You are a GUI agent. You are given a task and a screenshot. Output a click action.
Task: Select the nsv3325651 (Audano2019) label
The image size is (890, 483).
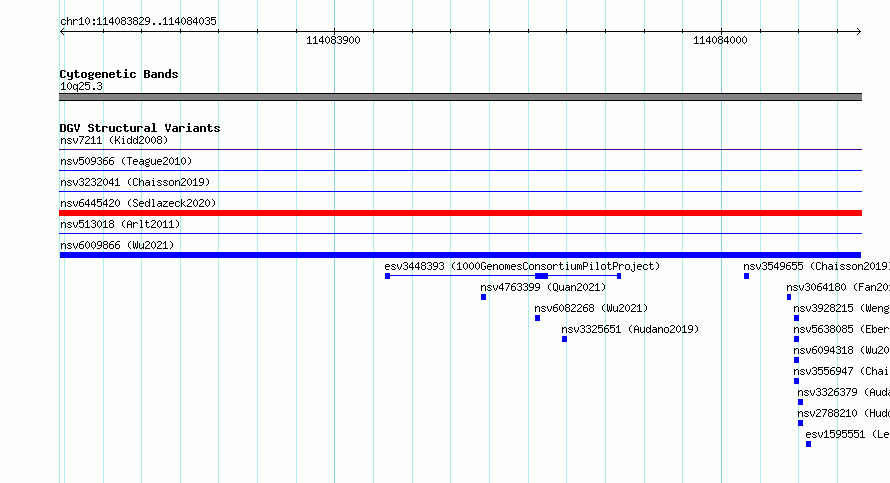(630, 329)
